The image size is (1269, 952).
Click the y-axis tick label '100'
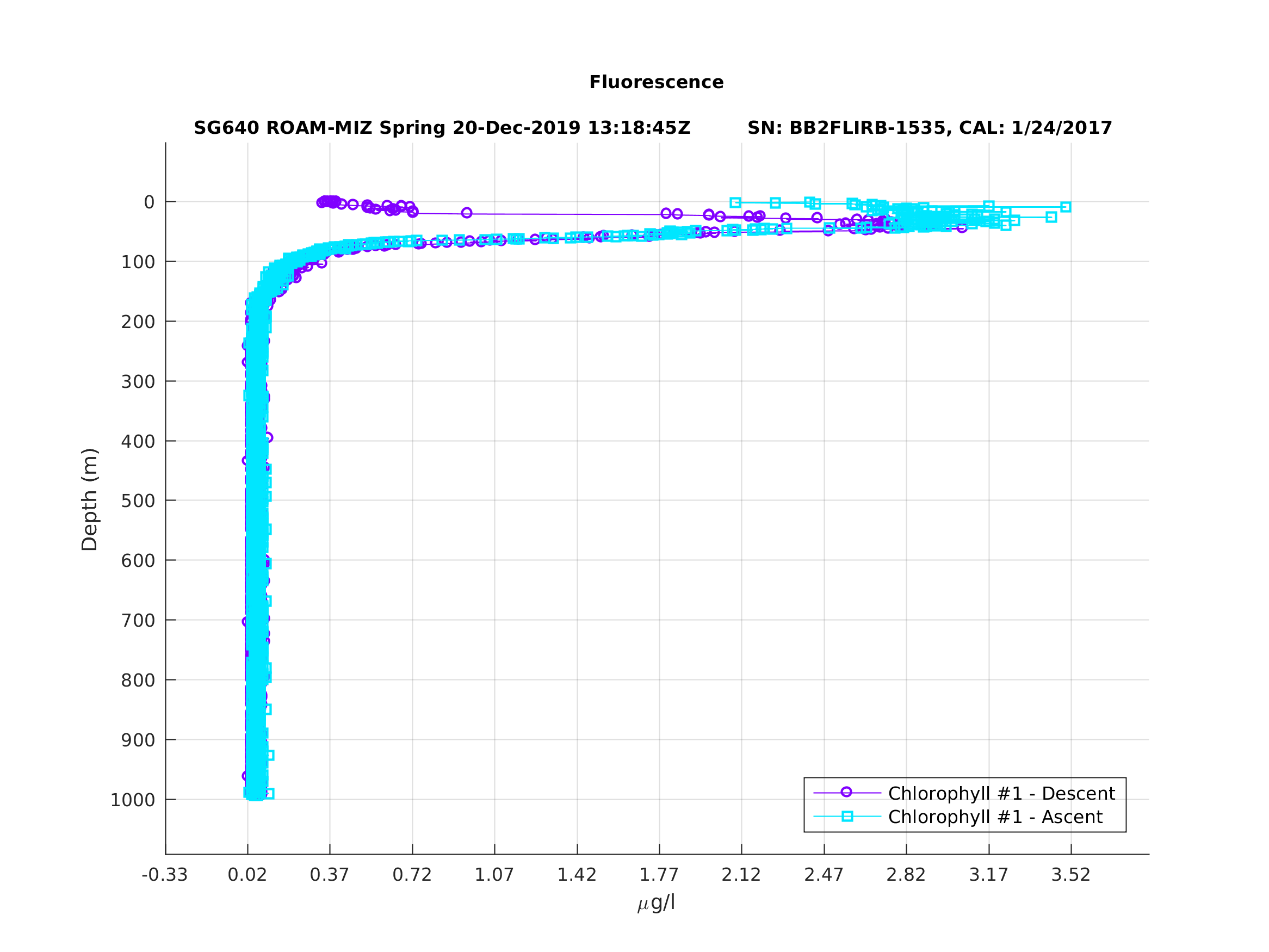pos(138,262)
